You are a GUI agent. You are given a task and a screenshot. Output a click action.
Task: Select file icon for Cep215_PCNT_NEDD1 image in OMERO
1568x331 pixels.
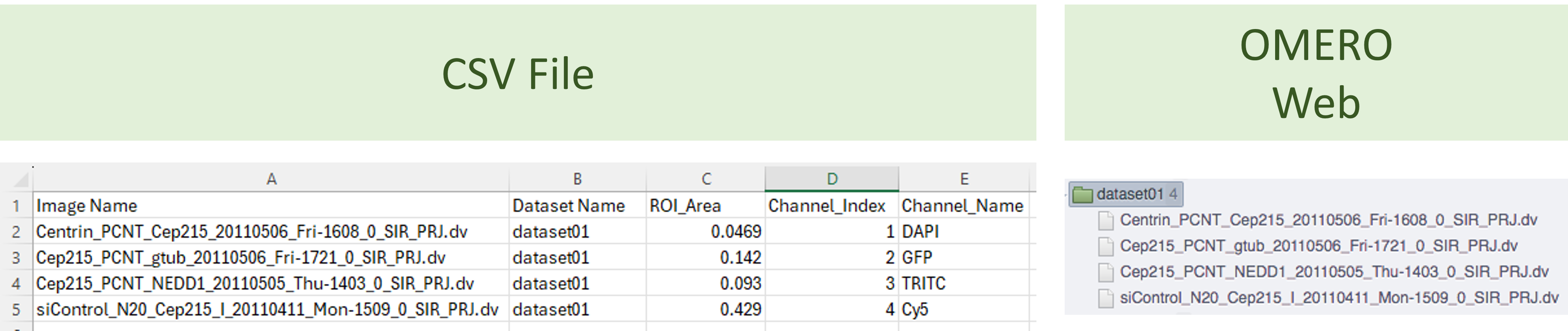1106,273
